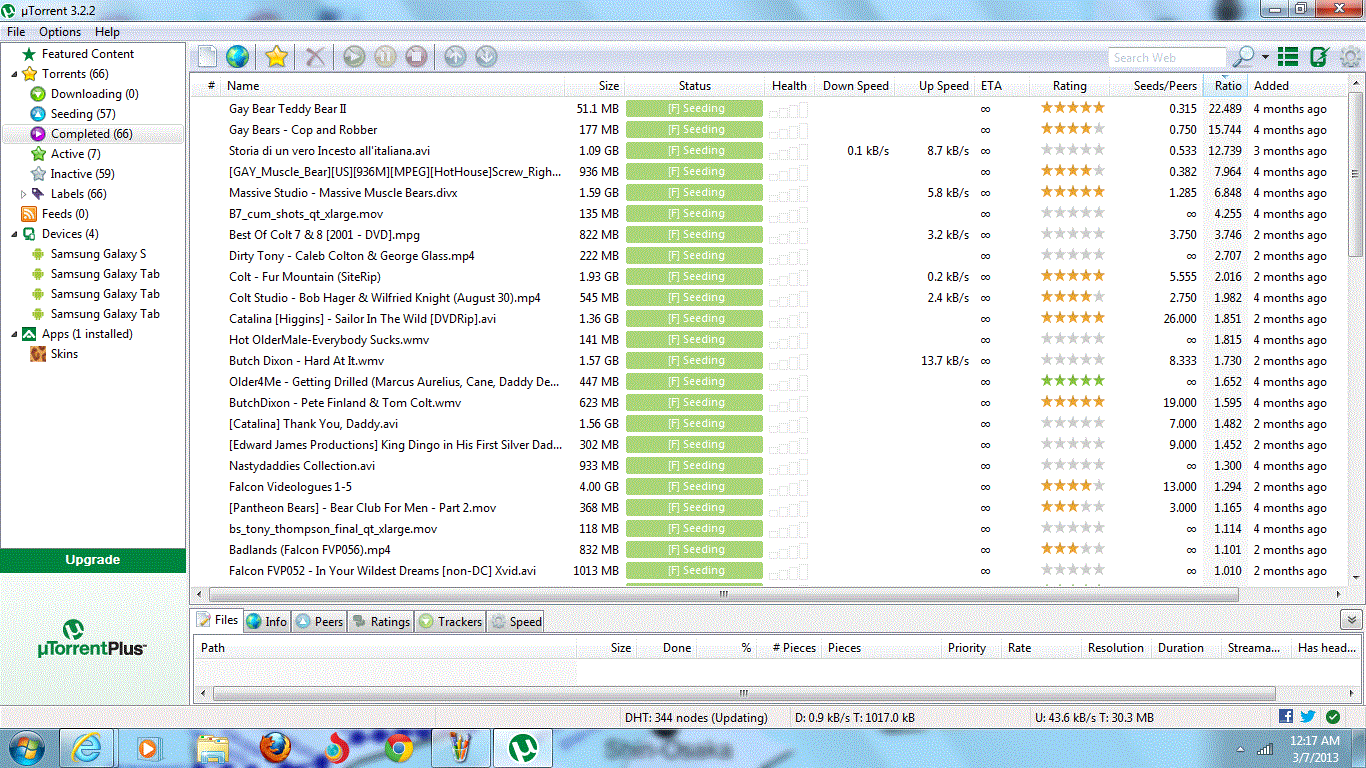Collapse the Devices section in sidebar
The width and height of the screenshot is (1366, 768).
(14, 233)
